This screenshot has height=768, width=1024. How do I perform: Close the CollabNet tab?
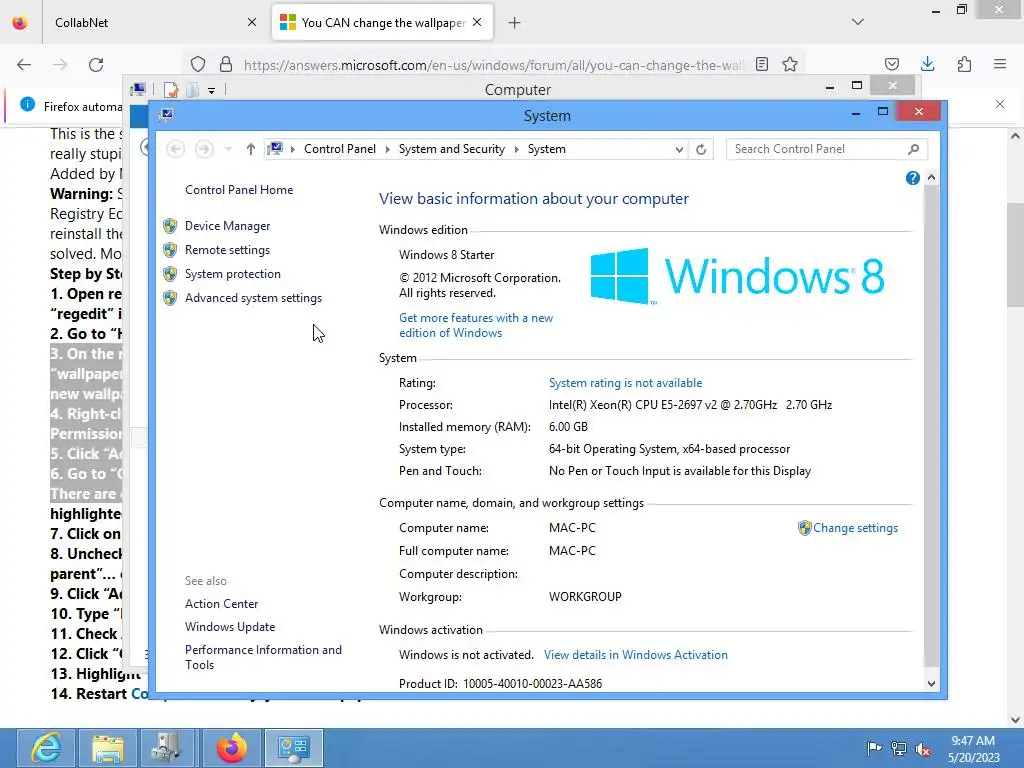[252, 23]
